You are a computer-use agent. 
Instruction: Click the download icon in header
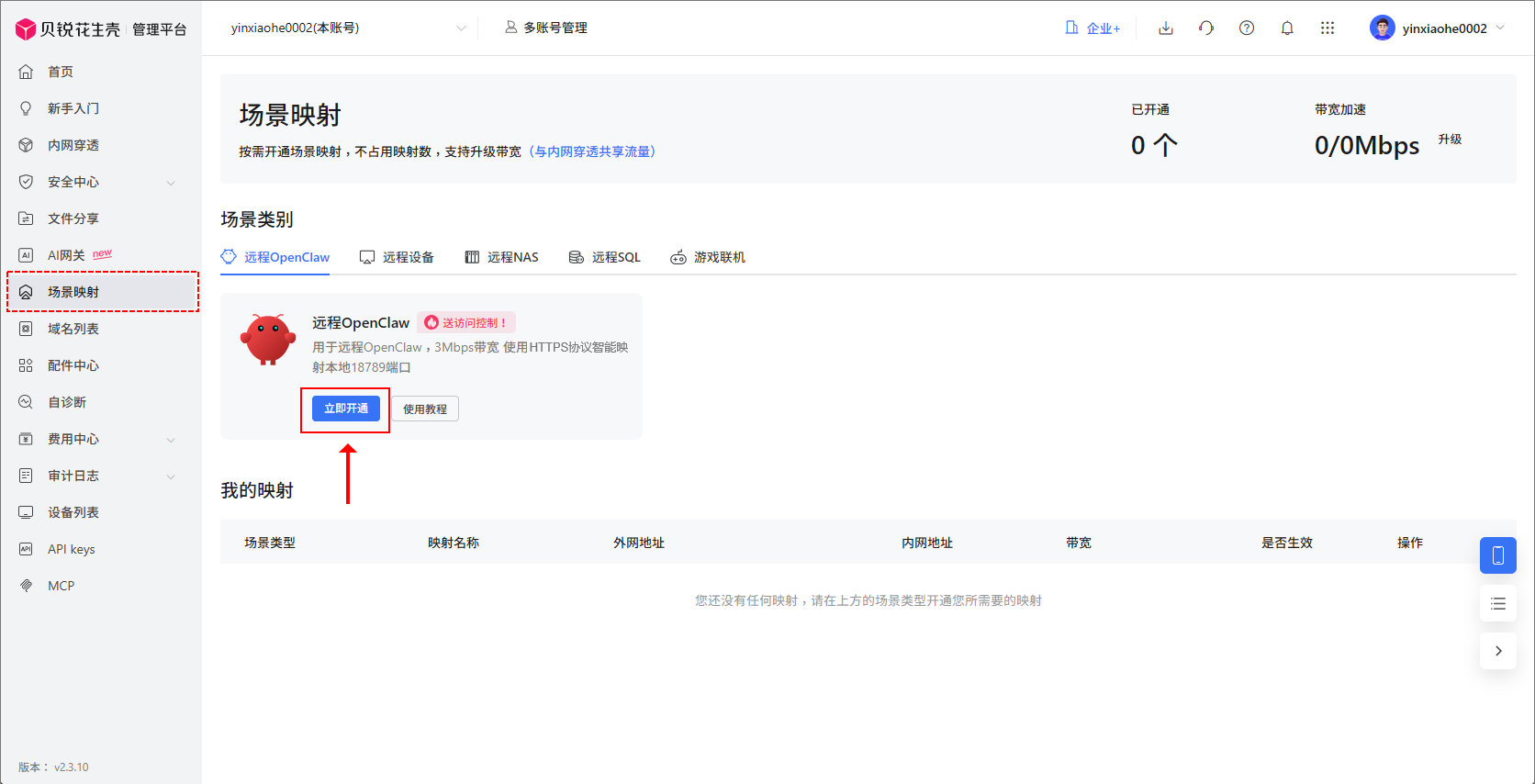pyautogui.click(x=1166, y=28)
